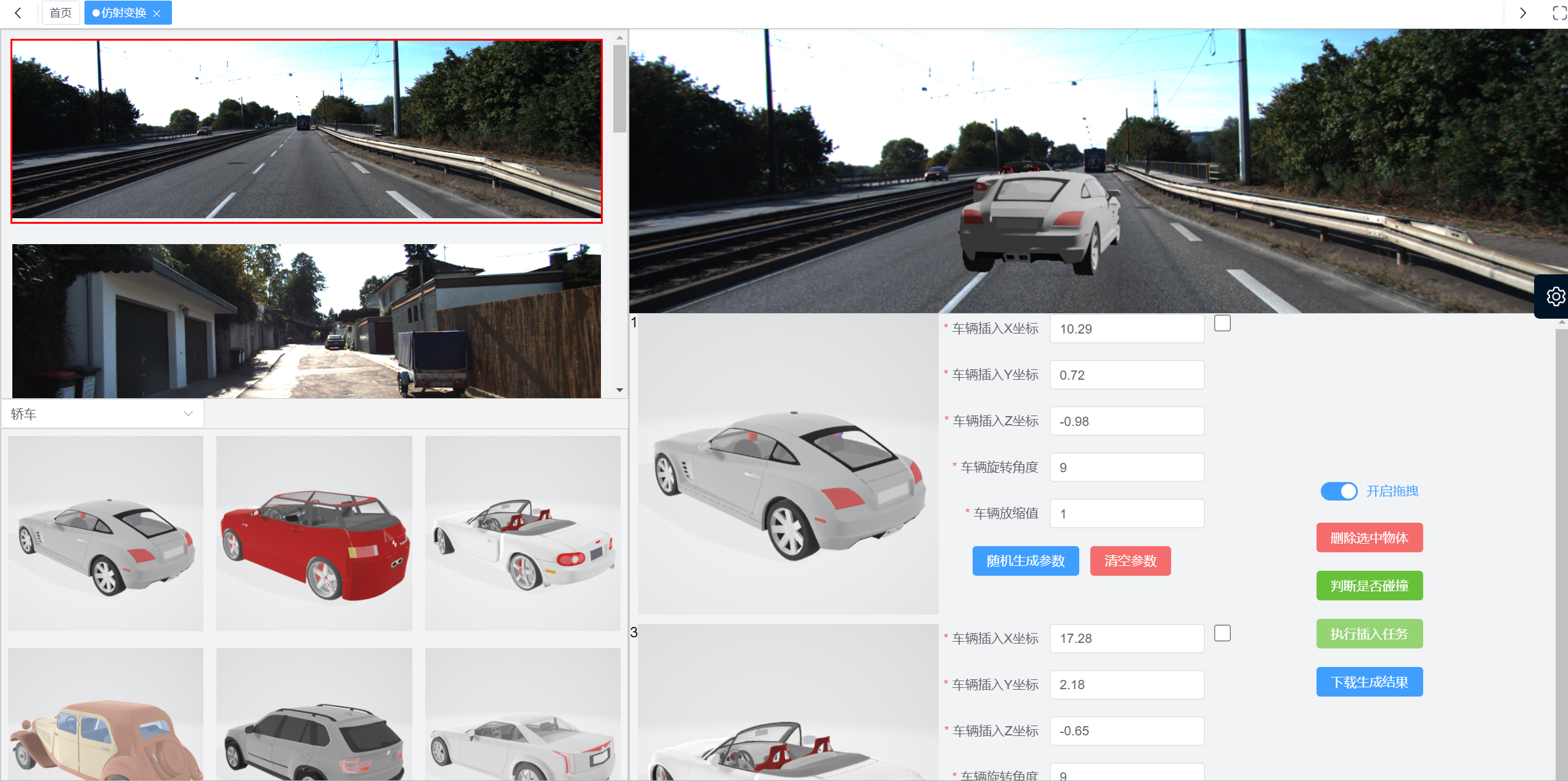Screen dimensions: 1568x781
Task: Click the 判断是否碰撞 button
Action: pyautogui.click(x=1369, y=586)
